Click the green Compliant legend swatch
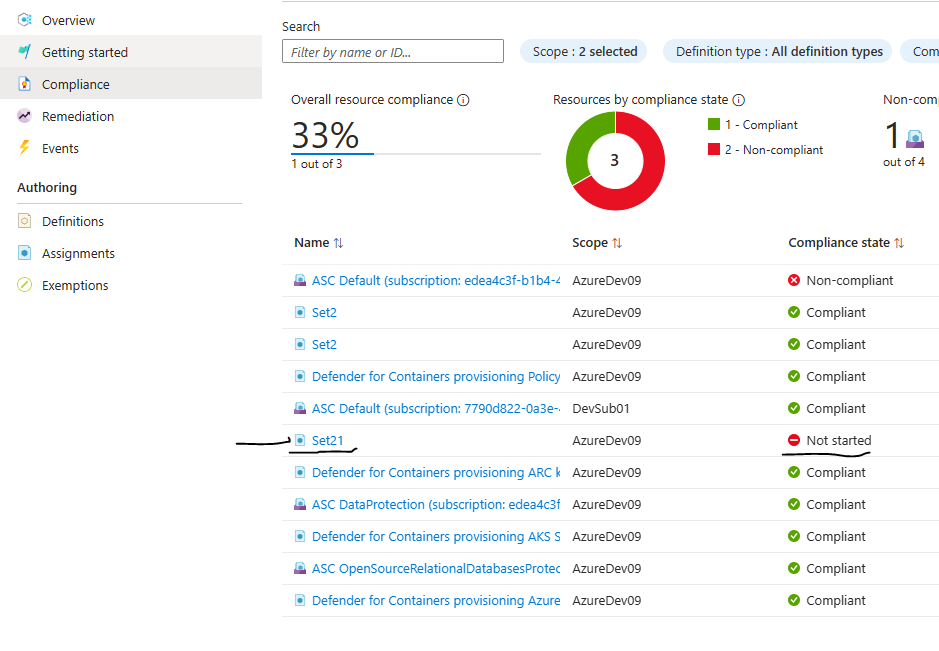The image size is (939, 651). pyautogui.click(x=714, y=124)
